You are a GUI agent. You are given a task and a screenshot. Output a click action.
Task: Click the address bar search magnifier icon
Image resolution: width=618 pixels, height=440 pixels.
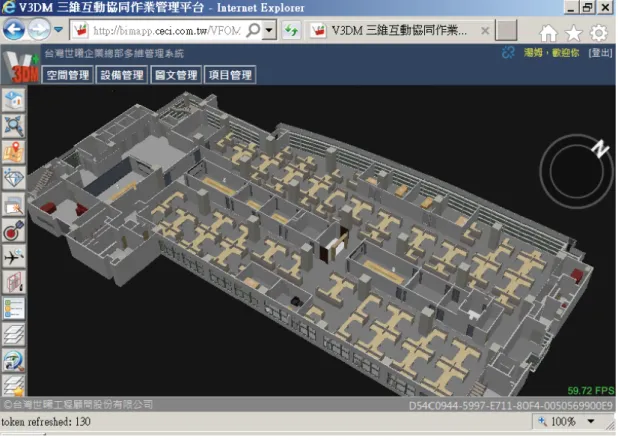click(253, 30)
